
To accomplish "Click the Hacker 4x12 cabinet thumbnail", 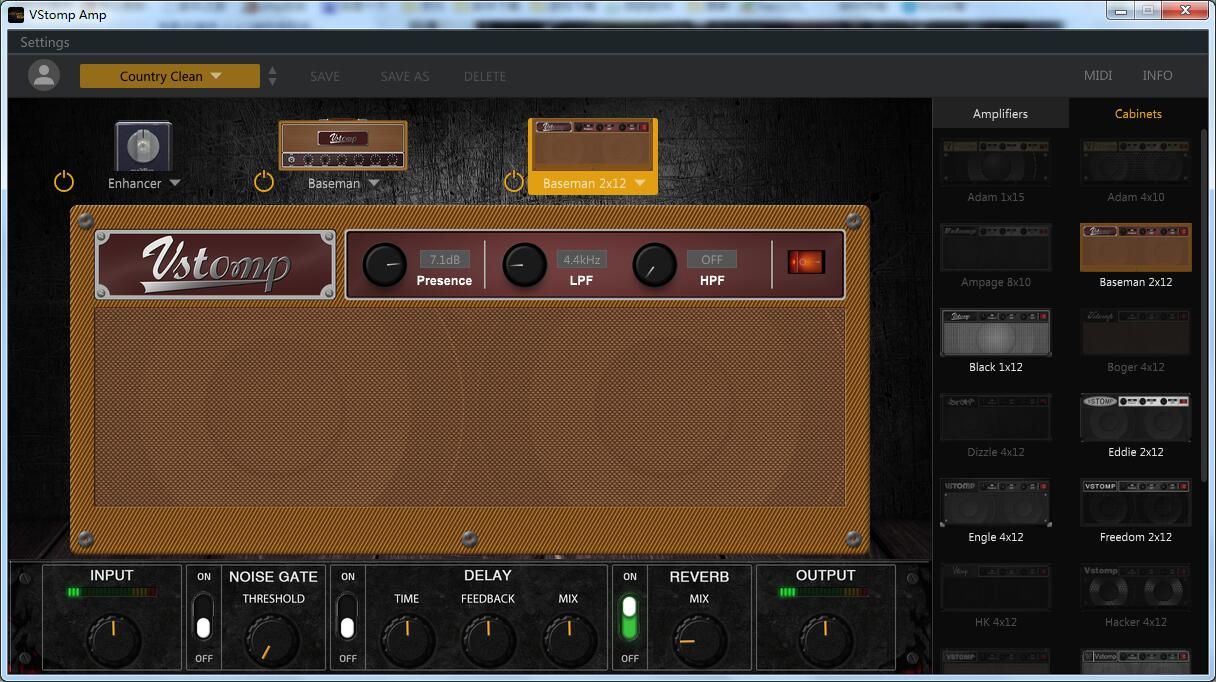I will pos(1135,588).
